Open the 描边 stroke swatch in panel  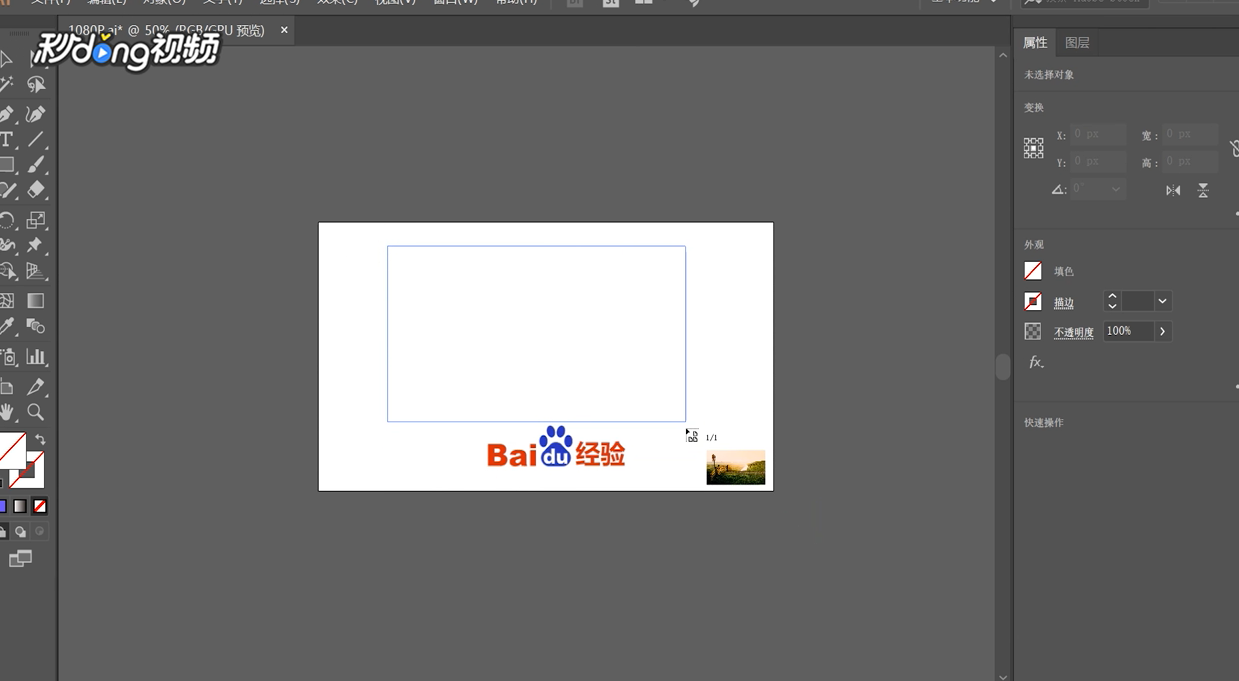tap(1033, 301)
